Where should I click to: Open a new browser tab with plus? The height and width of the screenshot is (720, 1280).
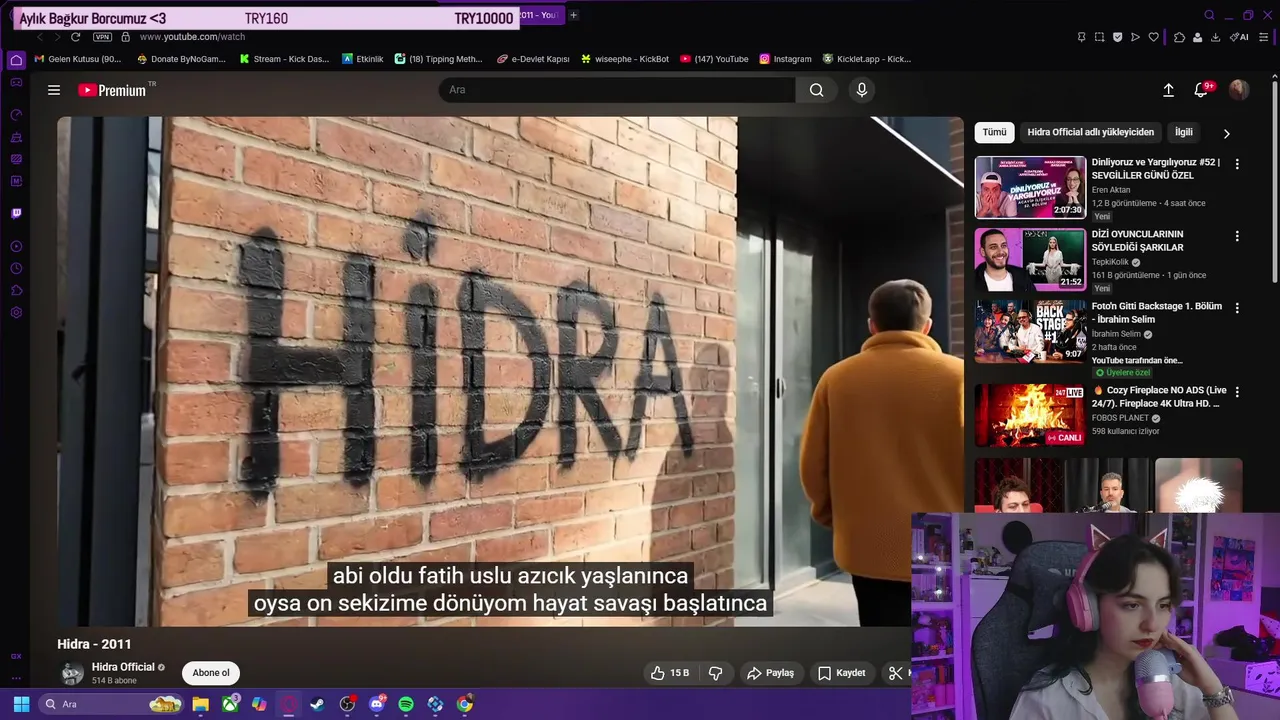coord(573,15)
